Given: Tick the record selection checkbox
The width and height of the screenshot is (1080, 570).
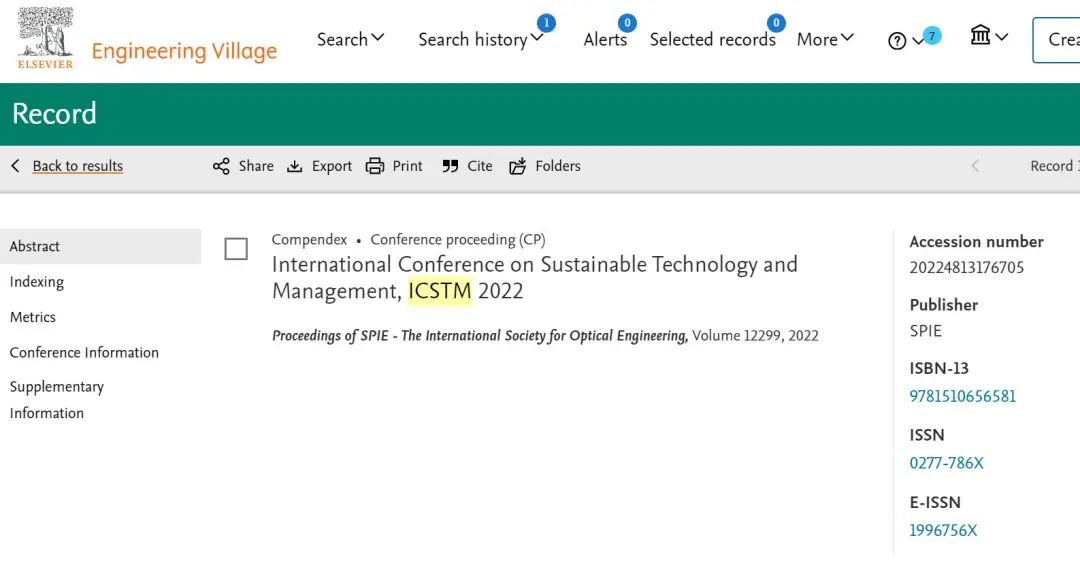Looking at the screenshot, I should point(236,249).
